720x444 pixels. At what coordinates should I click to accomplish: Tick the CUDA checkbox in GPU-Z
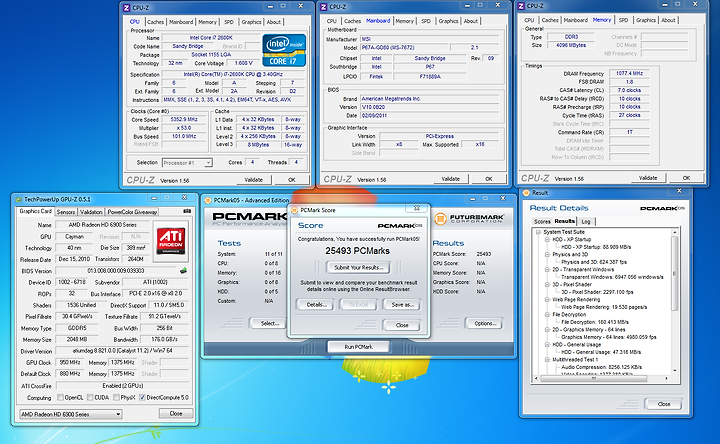click(90, 397)
